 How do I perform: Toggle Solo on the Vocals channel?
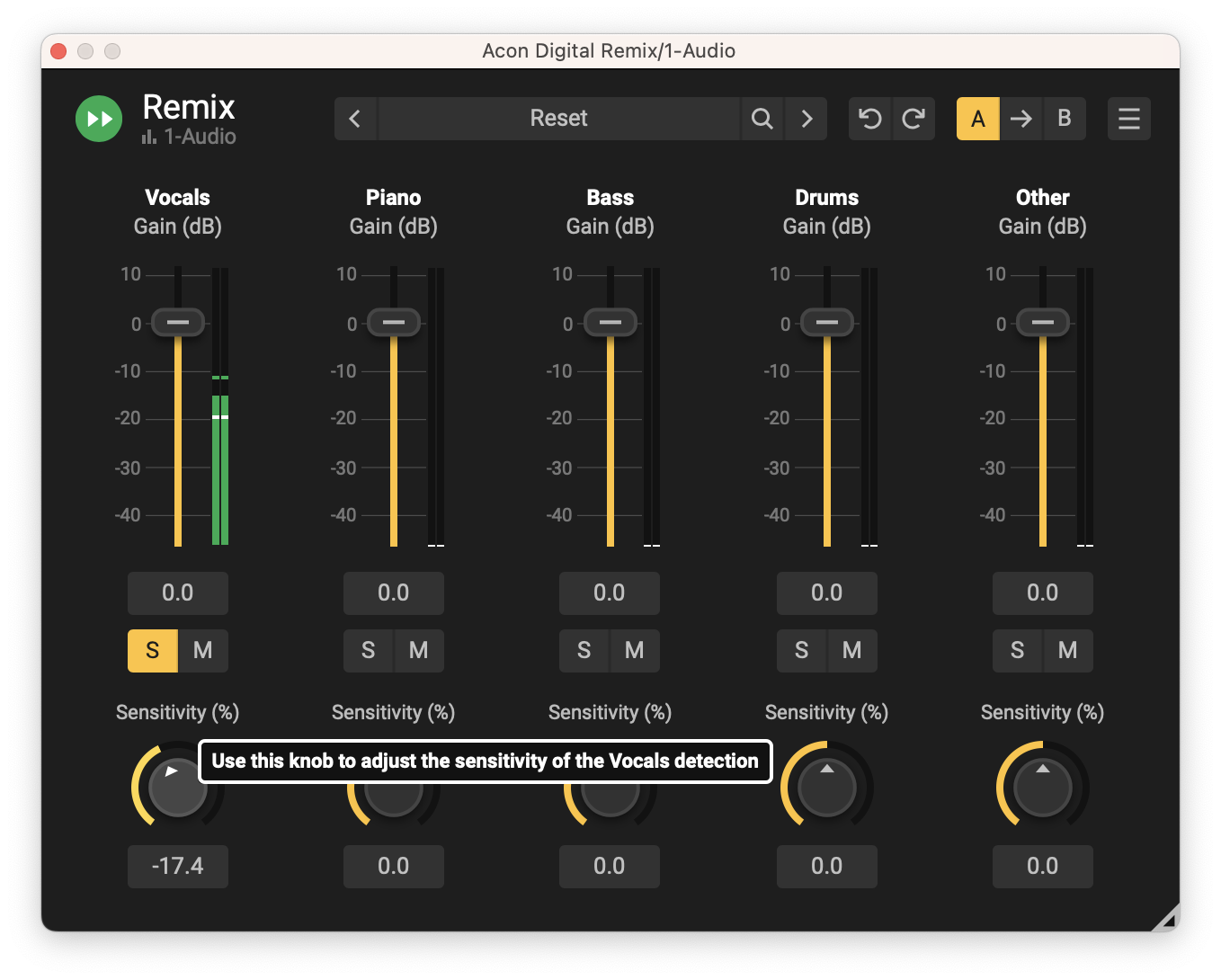tap(152, 650)
